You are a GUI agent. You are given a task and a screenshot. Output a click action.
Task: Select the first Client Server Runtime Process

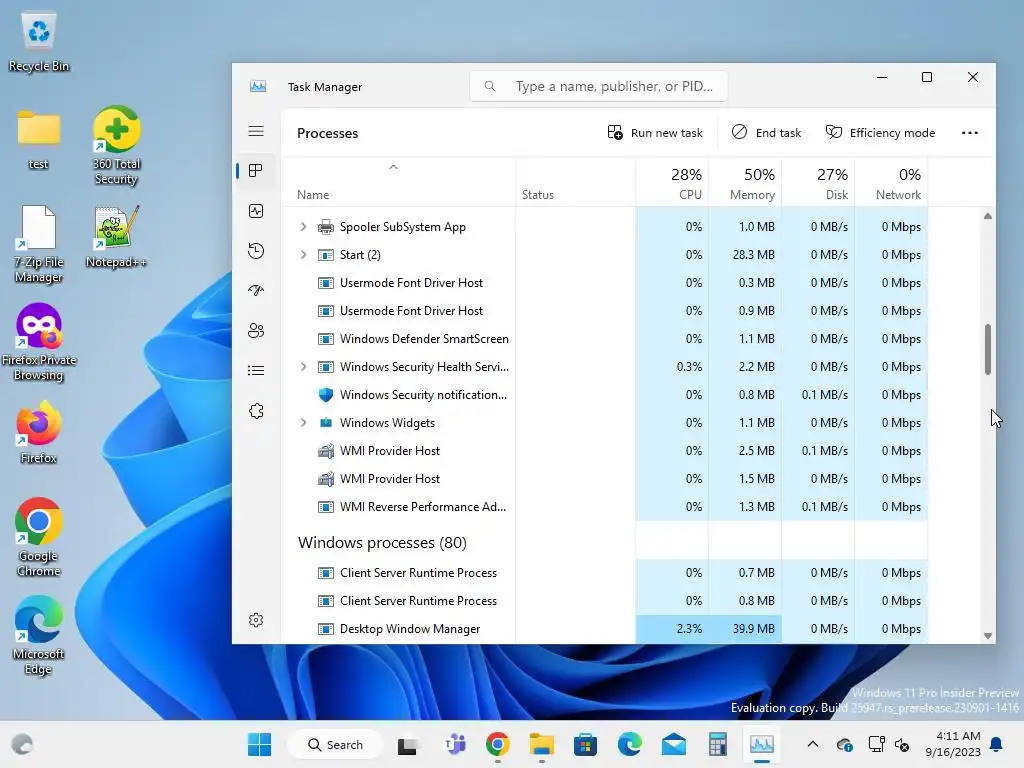605,572
